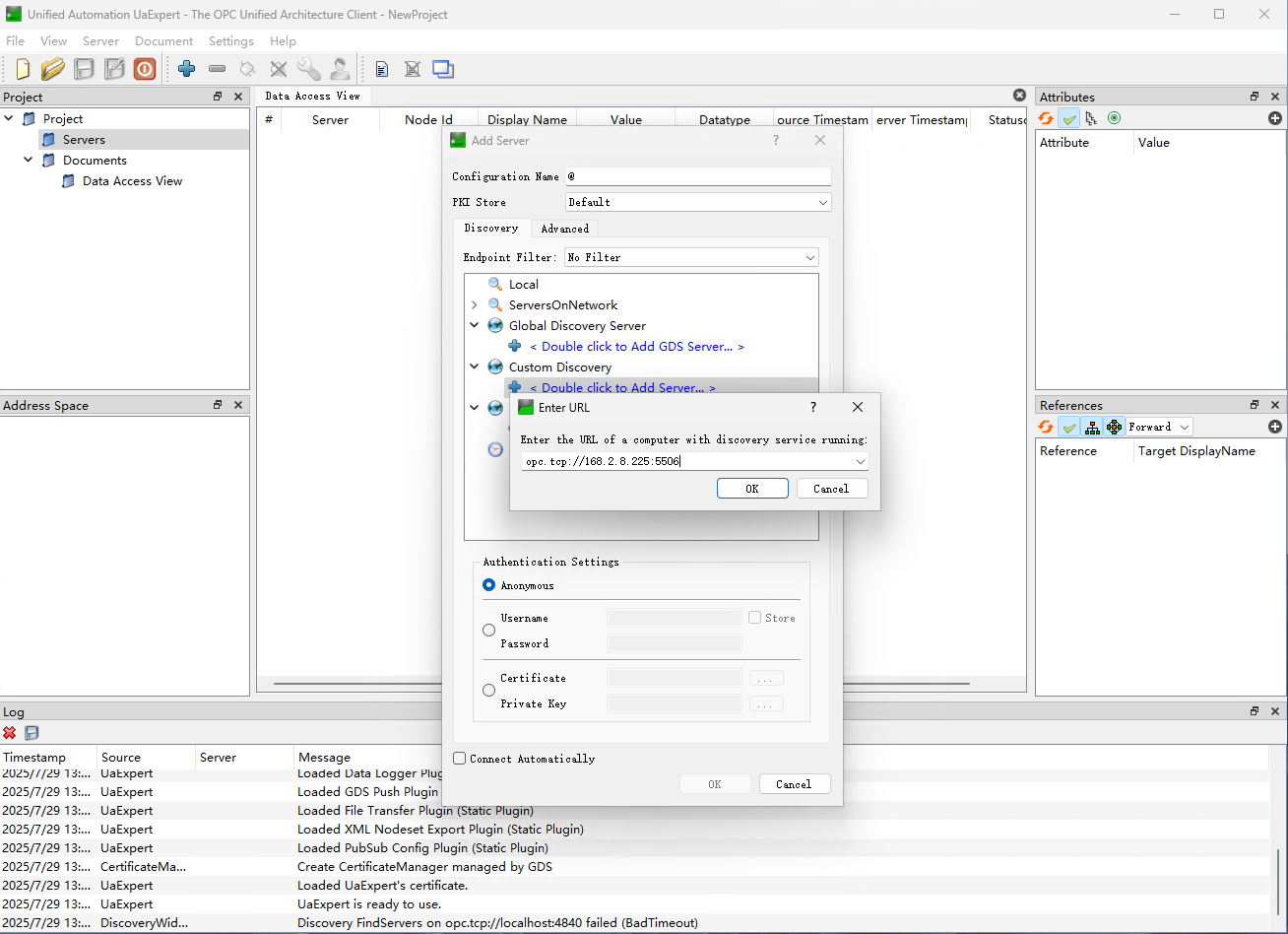Click the save log floppy icon
Image resolution: width=1288 pixels, height=934 pixels.
point(32,733)
